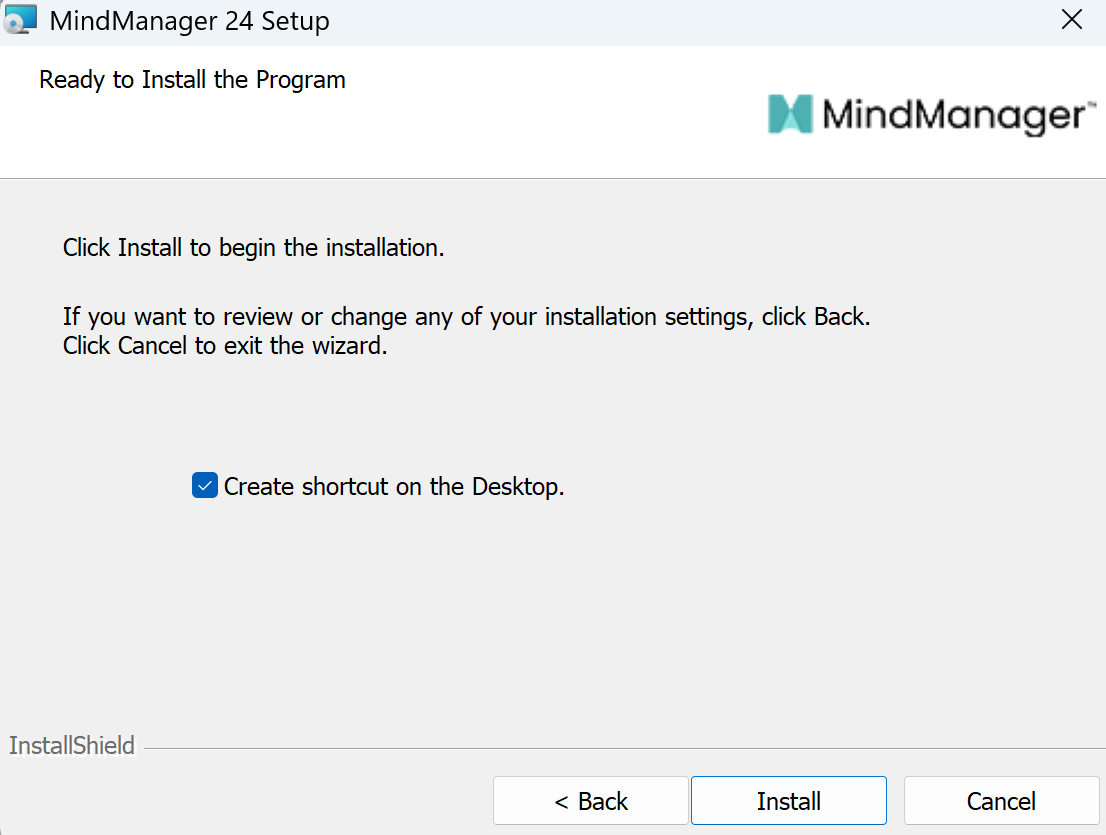Click the blank white header banner area
1106x835 pixels.
(x=500, y=130)
